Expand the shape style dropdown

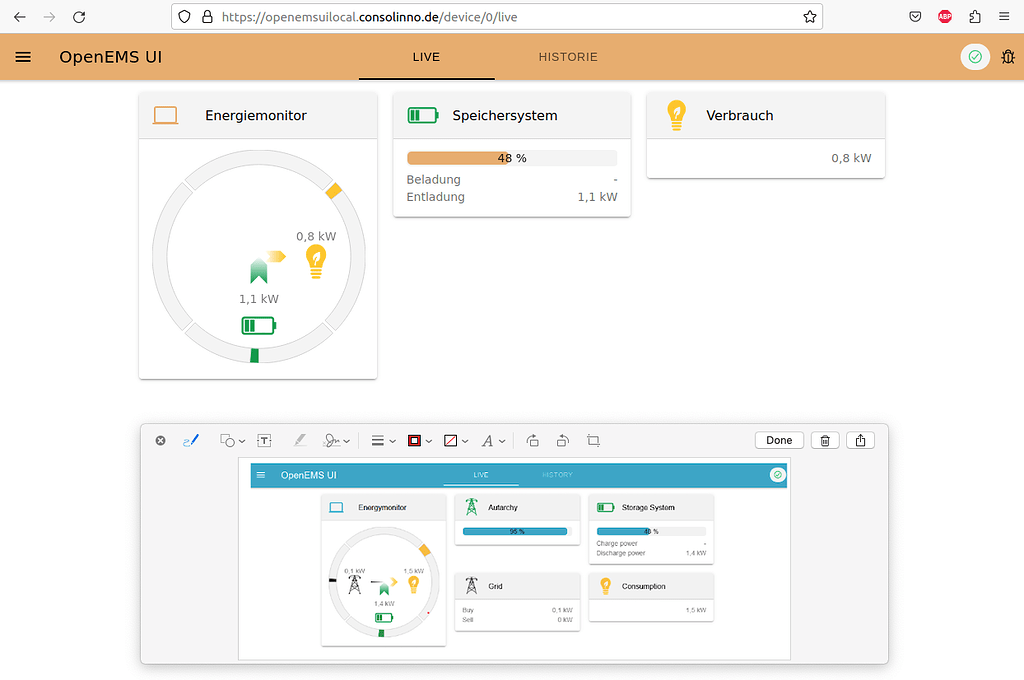[x=465, y=440]
